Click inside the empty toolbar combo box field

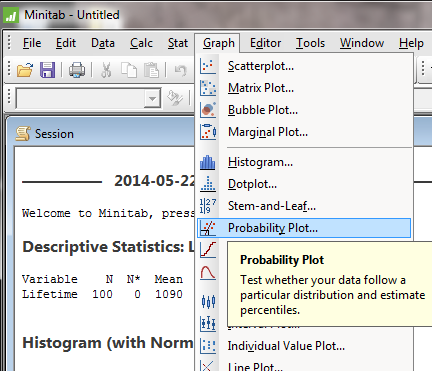point(80,98)
